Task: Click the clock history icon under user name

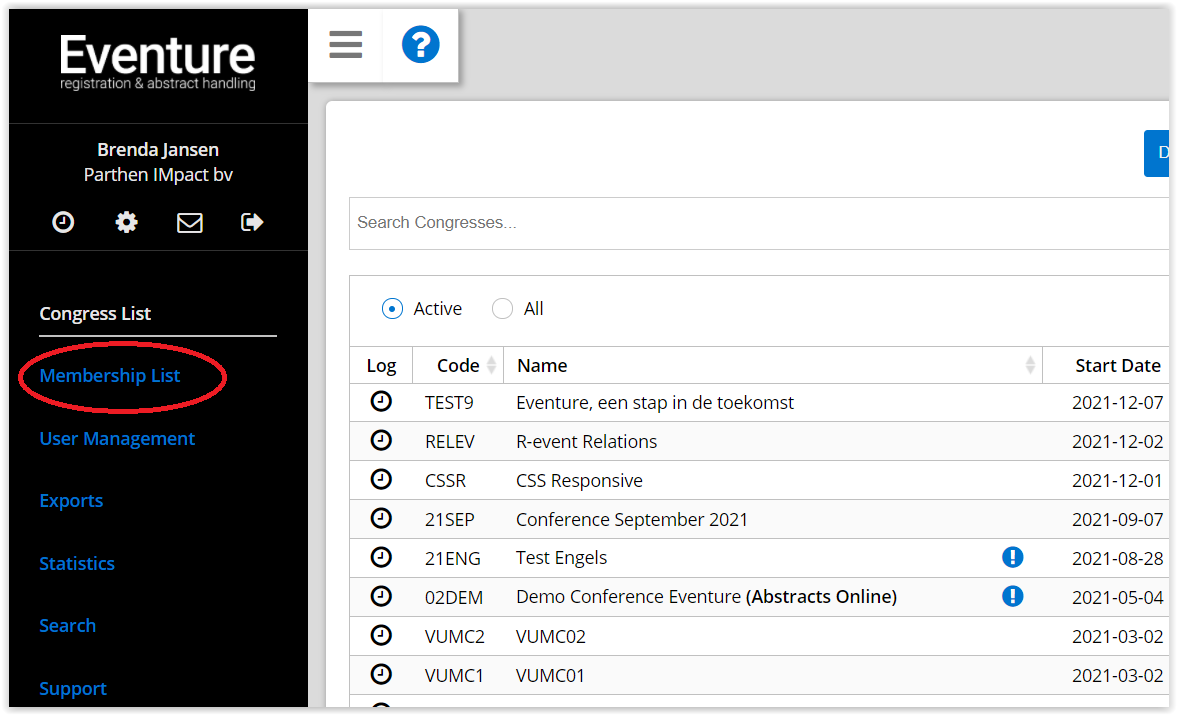Action: (63, 222)
